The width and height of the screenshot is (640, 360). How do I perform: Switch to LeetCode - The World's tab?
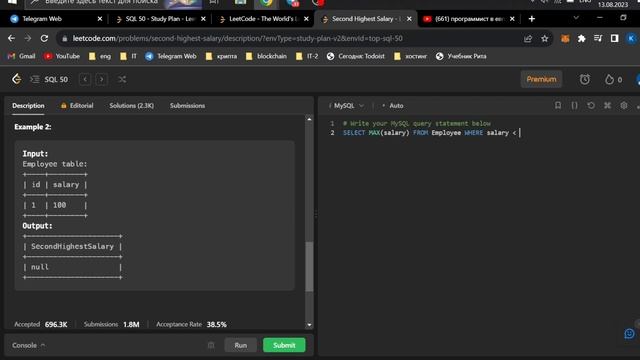pos(264,19)
